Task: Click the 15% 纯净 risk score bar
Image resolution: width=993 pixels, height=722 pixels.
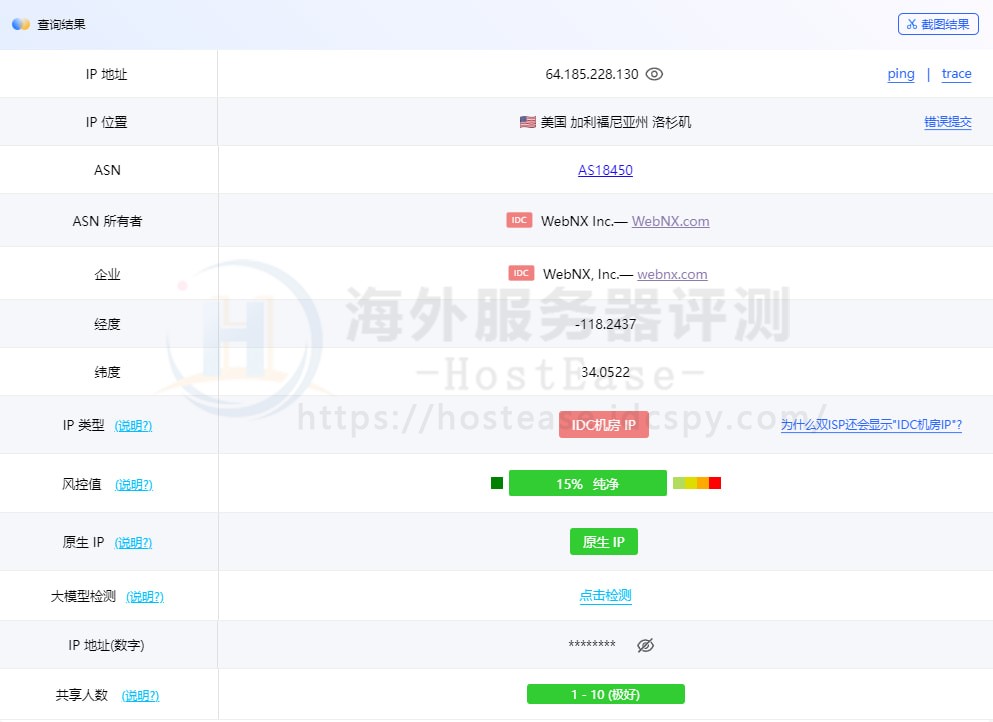Action: [587, 484]
